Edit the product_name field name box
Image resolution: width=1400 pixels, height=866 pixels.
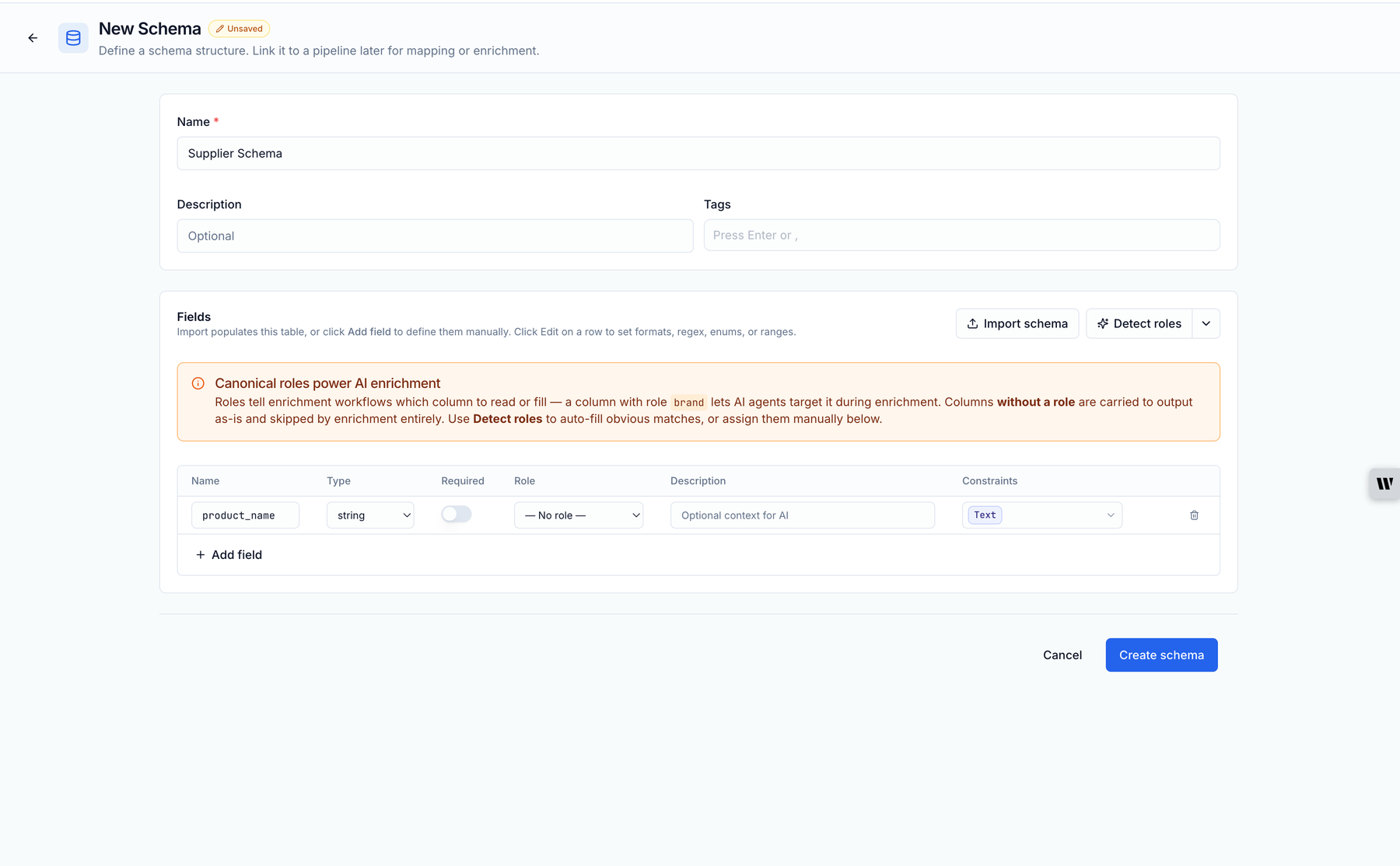(x=245, y=515)
